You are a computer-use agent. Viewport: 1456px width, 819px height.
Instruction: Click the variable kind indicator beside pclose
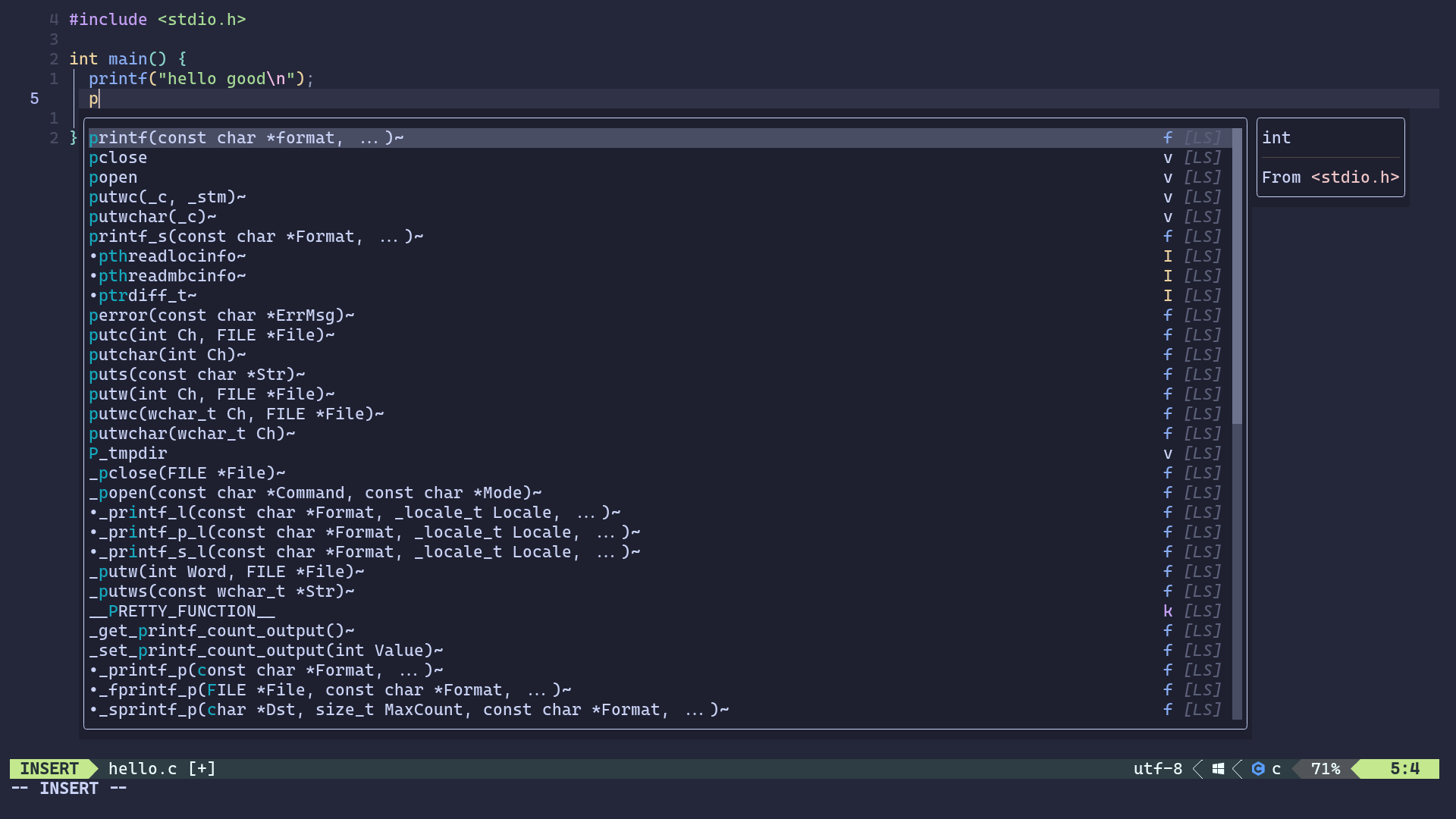1168,158
